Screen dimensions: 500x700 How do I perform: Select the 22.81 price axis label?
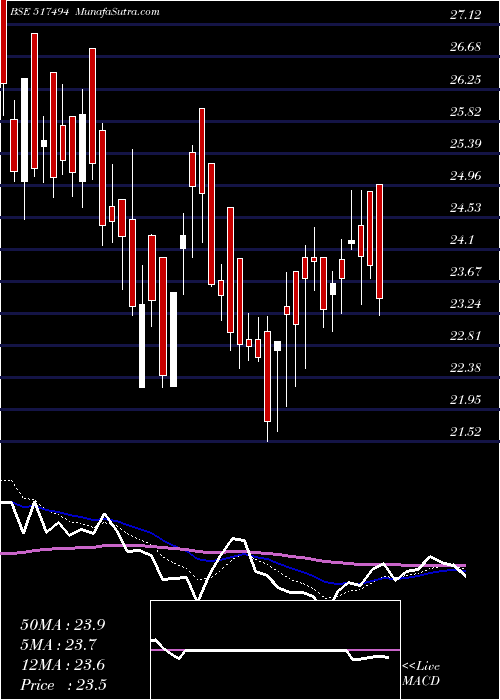click(466, 336)
